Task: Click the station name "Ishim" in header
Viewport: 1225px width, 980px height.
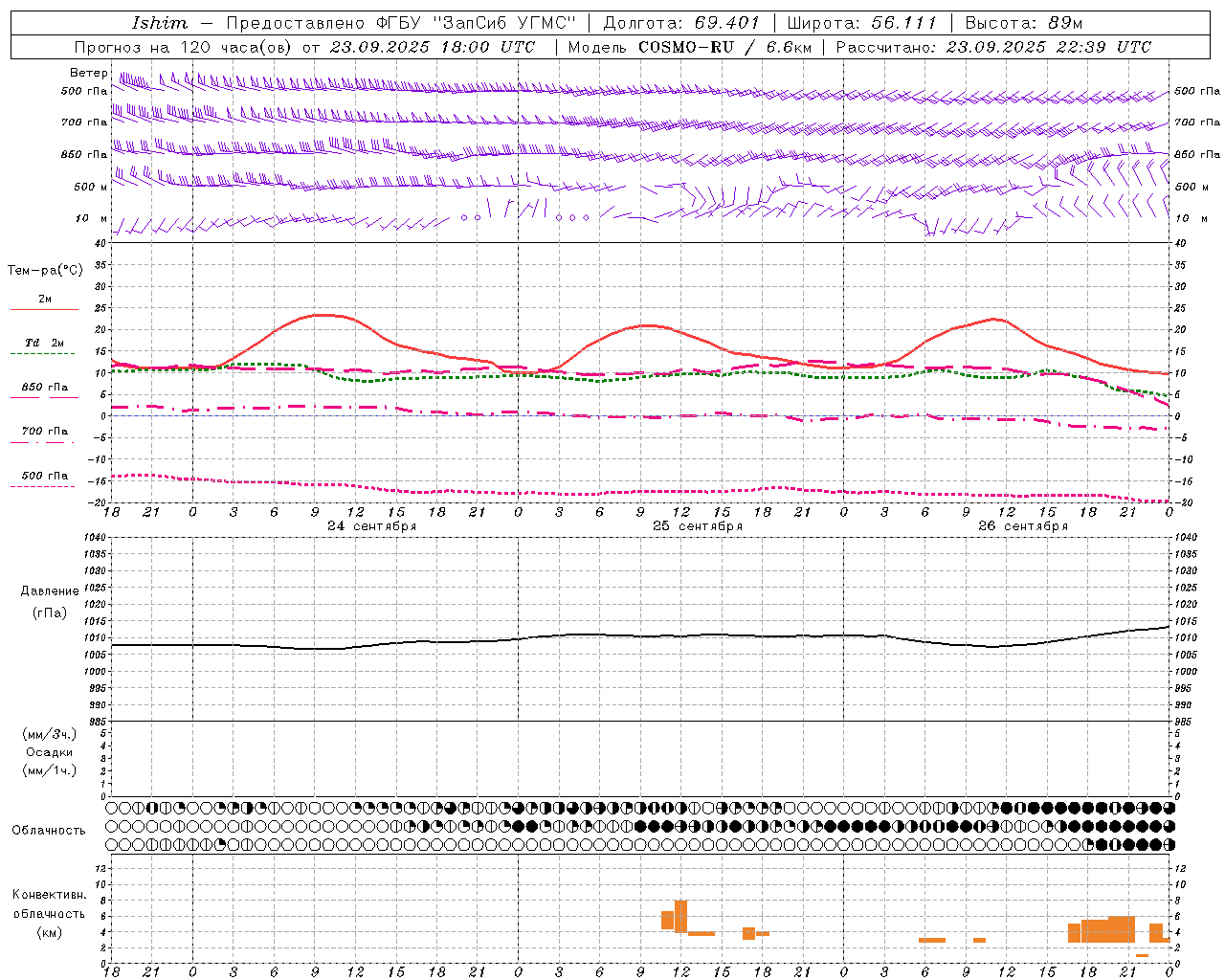Action: point(160,23)
